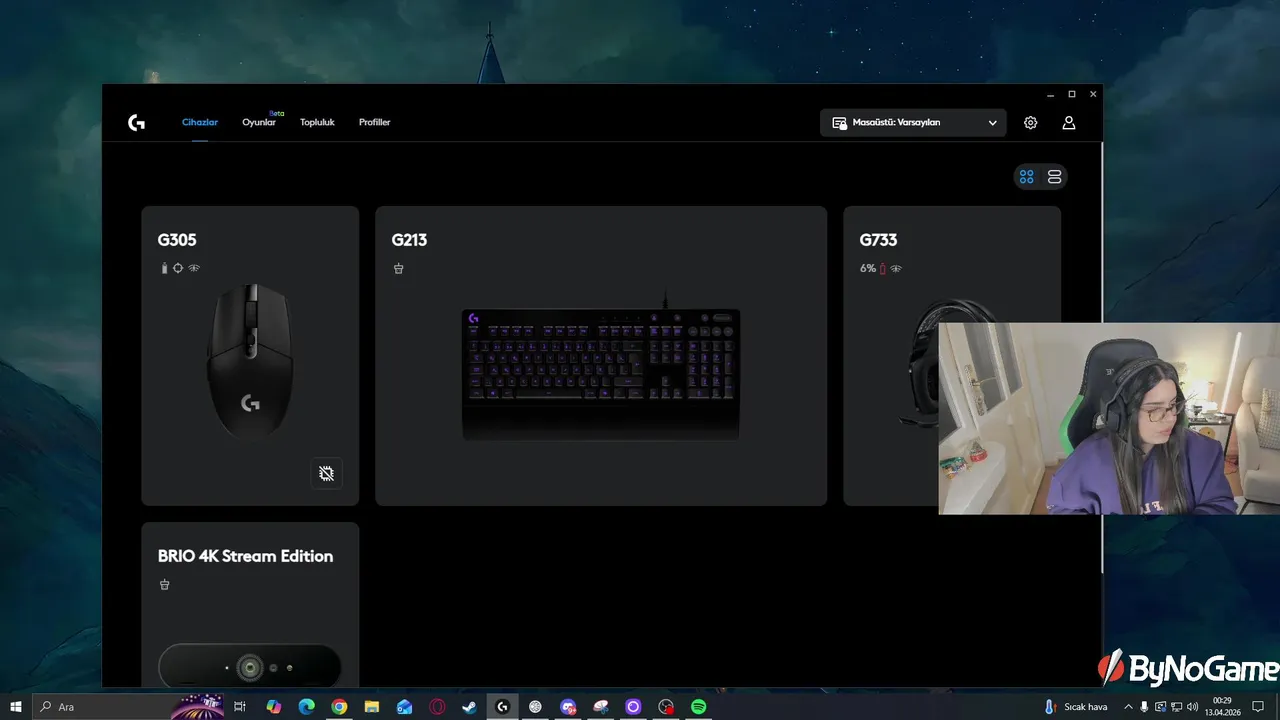Click the G305 DPI crosshair icon

[178, 268]
